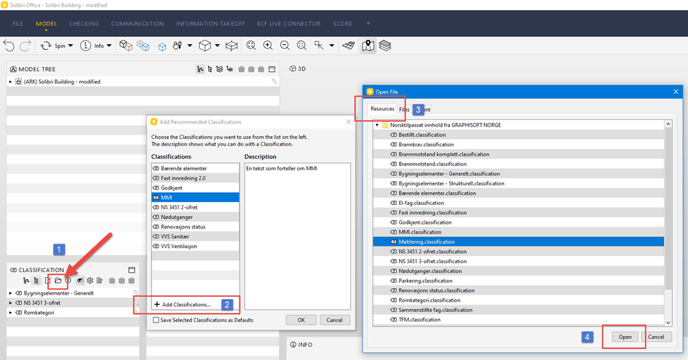This screenshot has width=688, height=360.
Task: Click the window icon in Model Tree header
Action: pos(272,69)
